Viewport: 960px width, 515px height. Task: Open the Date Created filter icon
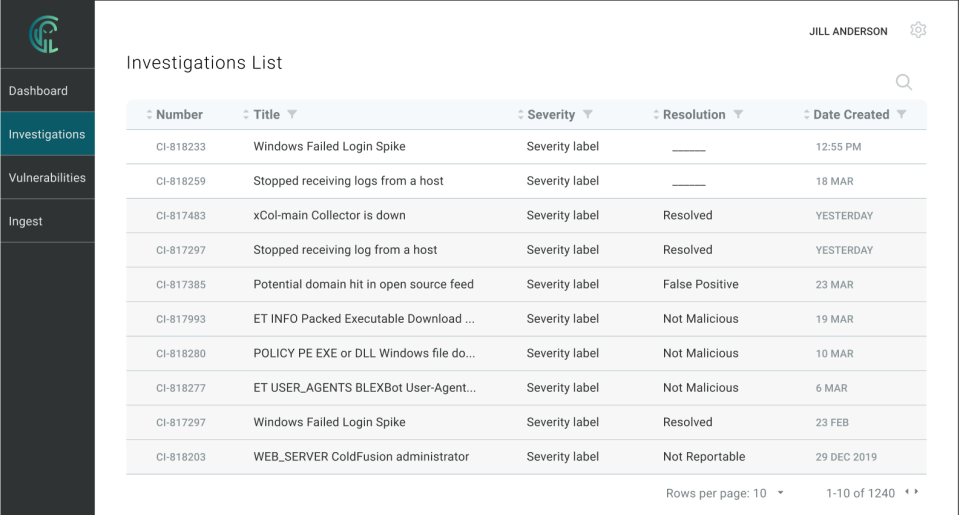point(902,115)
